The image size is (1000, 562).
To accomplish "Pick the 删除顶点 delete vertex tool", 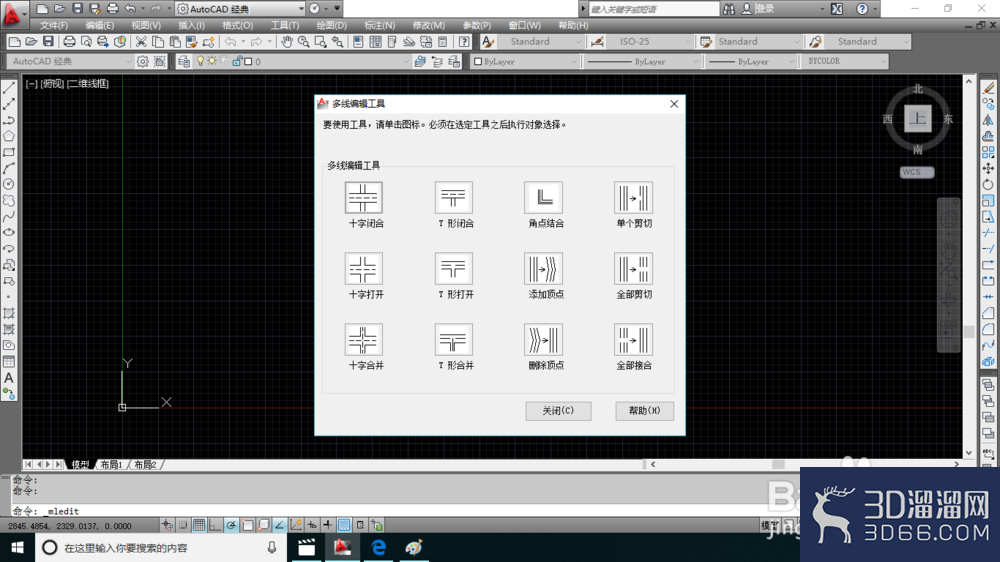I will pos(543,339).
